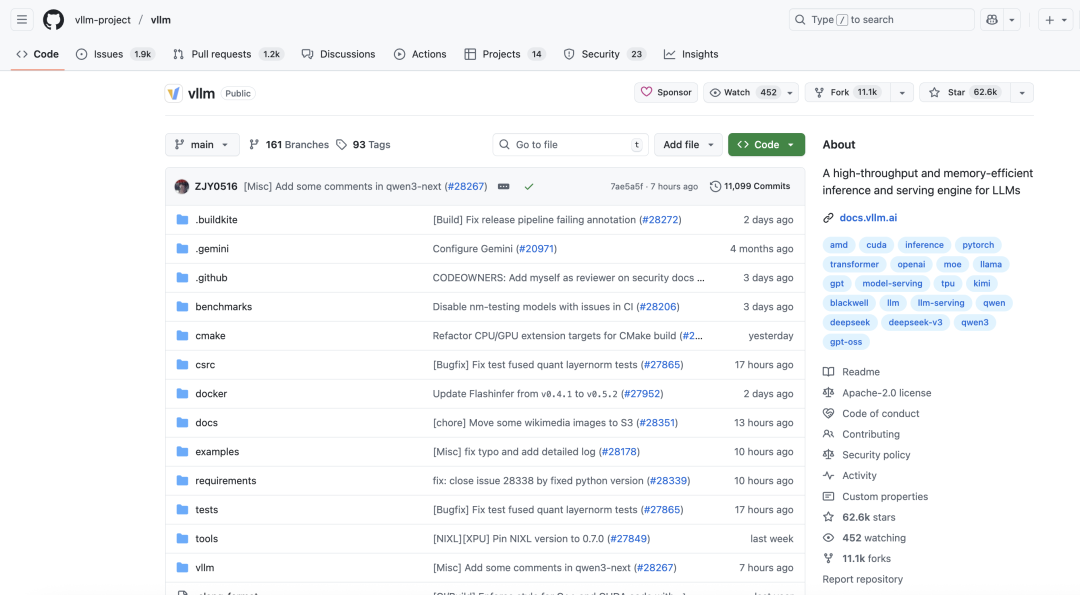Open the docs.vllm.ai link
Screen dimensions: 1080x595
coord(868,218)
